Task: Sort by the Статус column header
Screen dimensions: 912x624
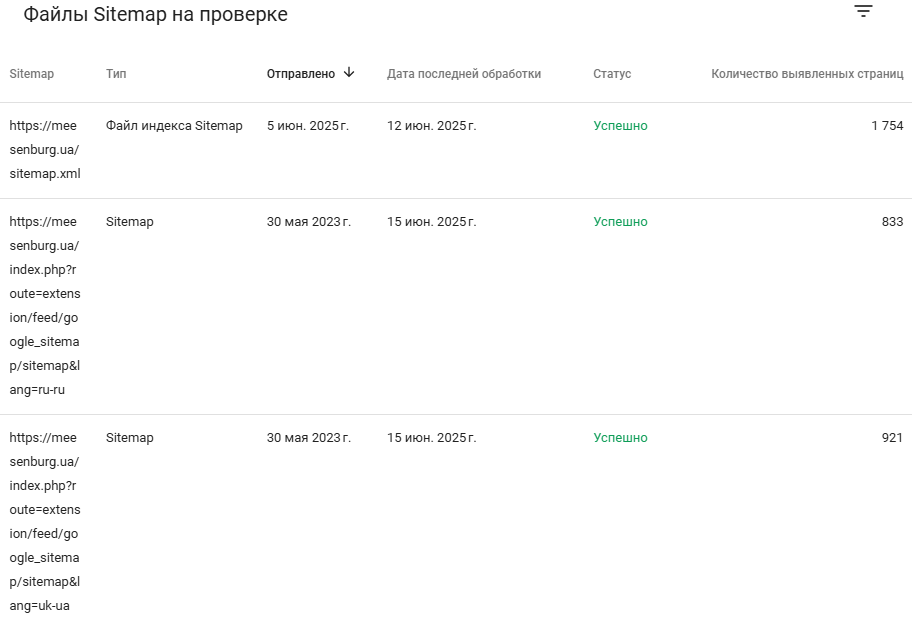Action: pyautogui.click(x=612, y=74)
